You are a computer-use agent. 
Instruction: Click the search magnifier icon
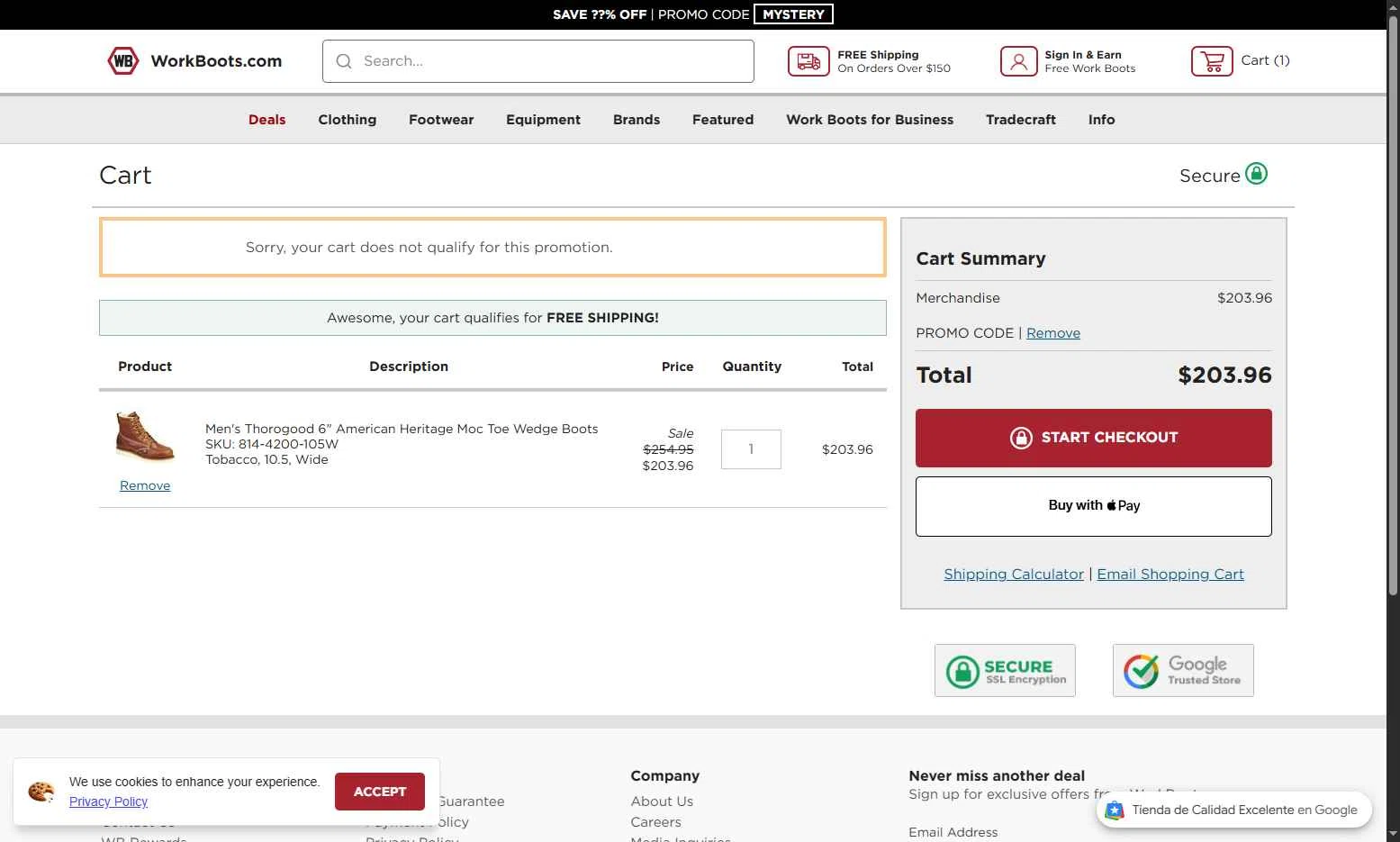(344, 61)
